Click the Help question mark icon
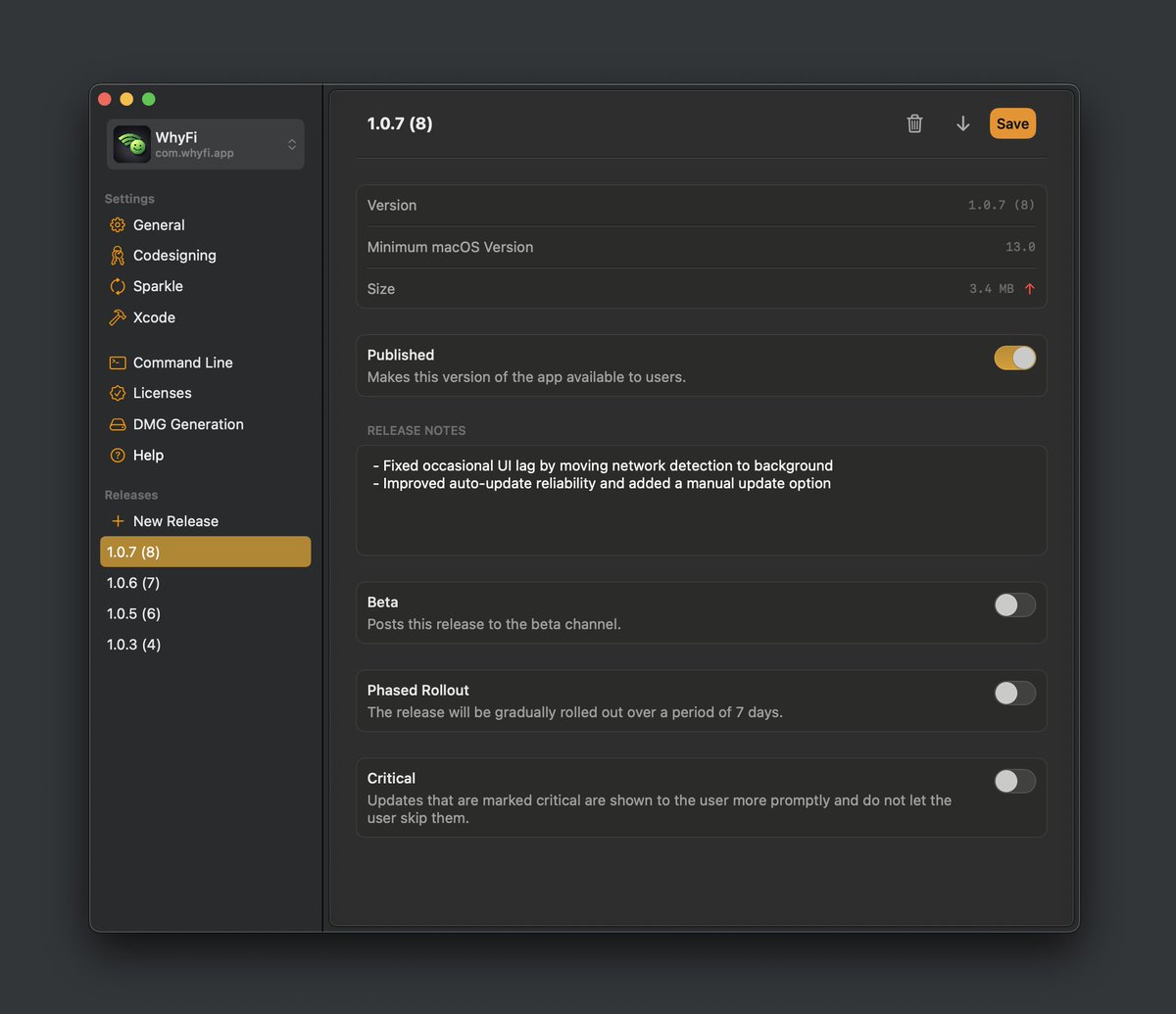1176x1014 pixels. pos(118,456)
